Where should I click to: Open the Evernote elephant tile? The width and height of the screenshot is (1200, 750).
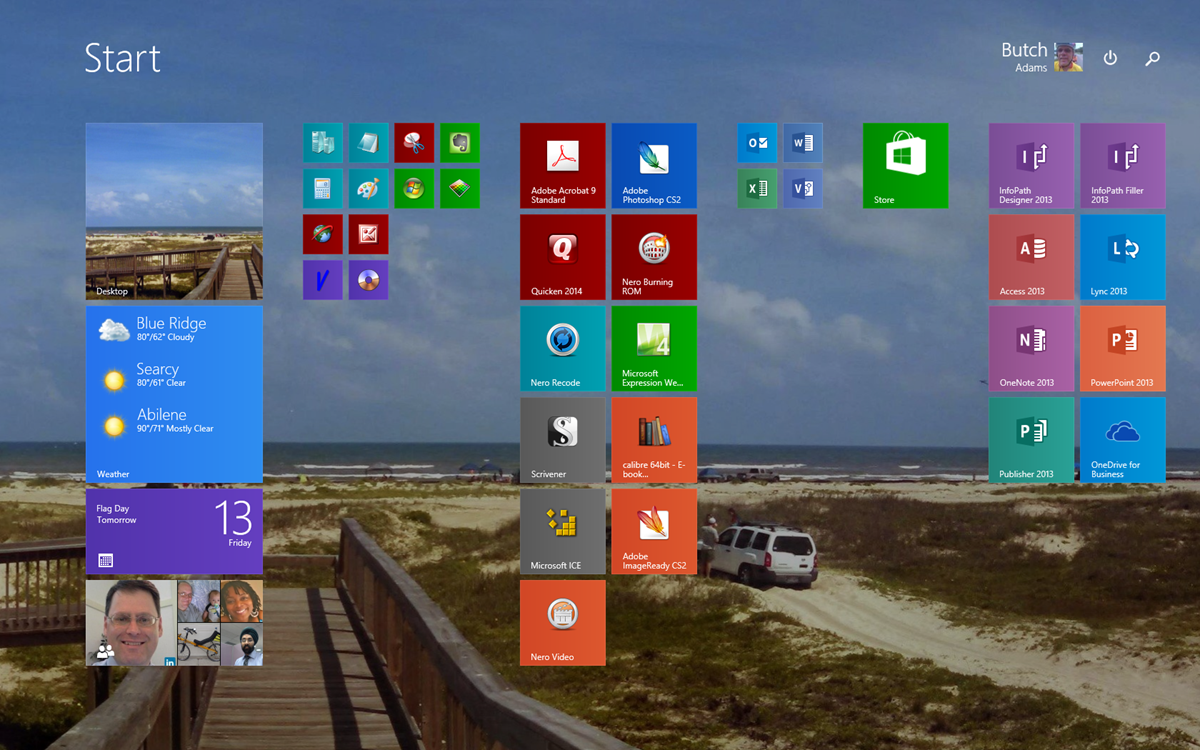(x=460, y=143)
